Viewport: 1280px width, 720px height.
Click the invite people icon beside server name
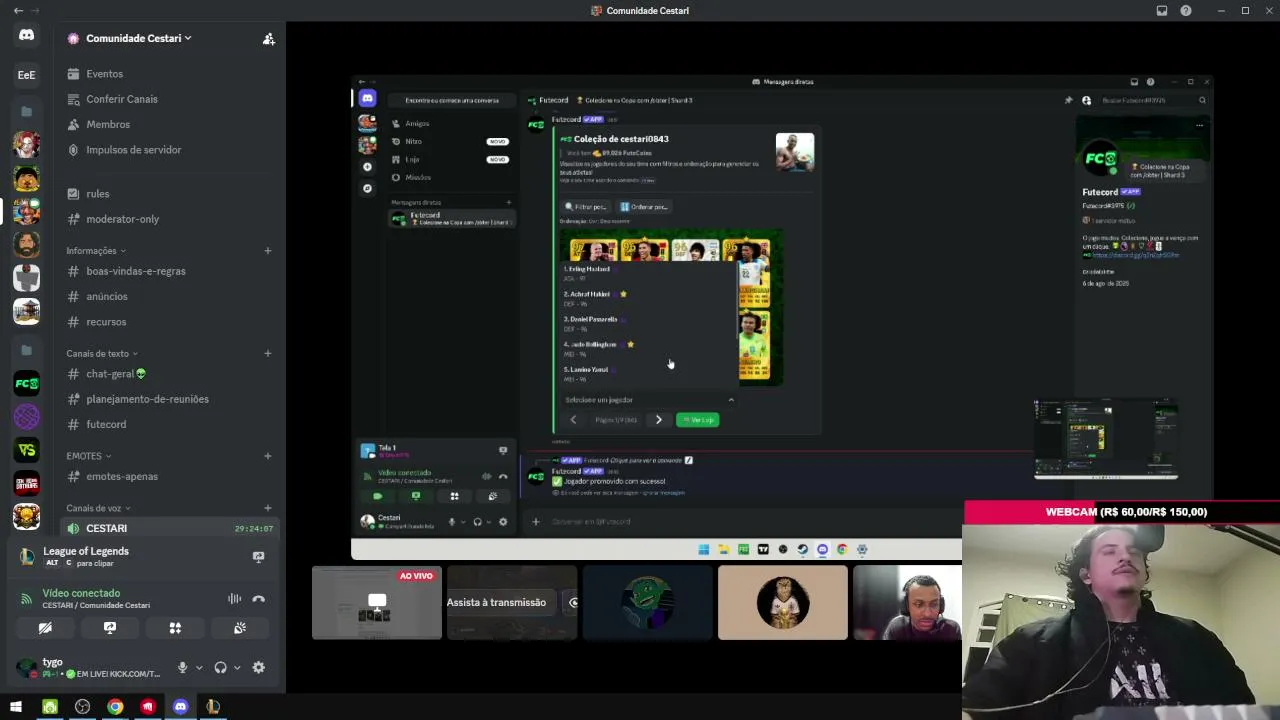click(268, 38)
